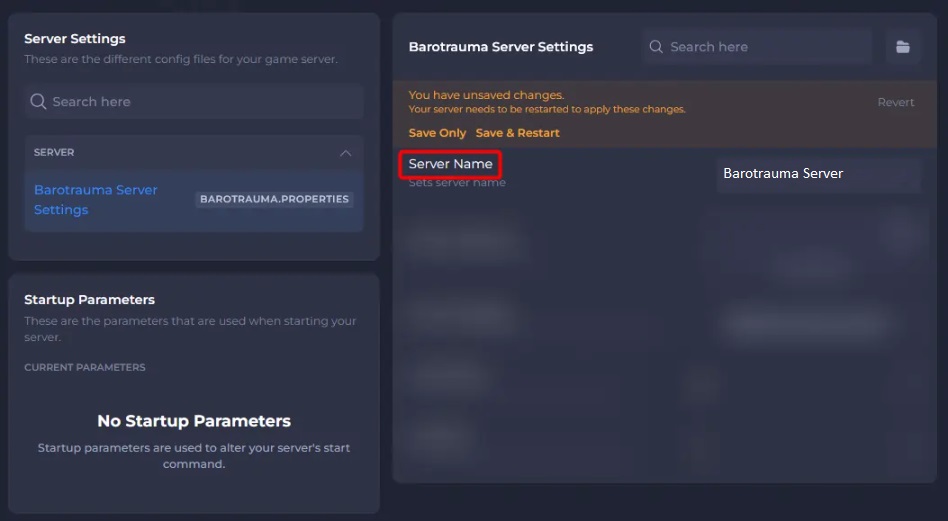Choose Save & Restart

(517, 133)
